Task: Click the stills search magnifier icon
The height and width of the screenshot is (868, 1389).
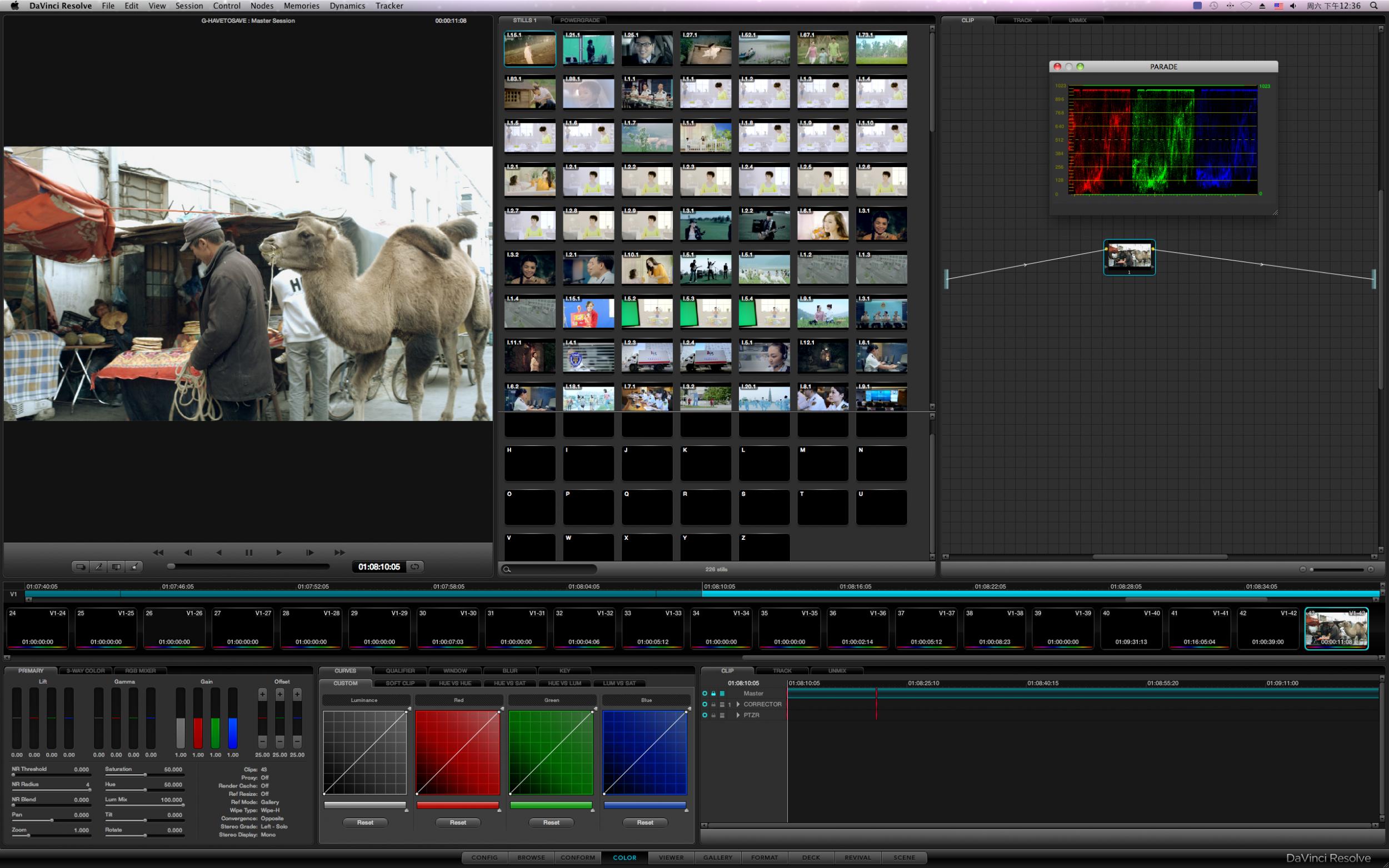Action: coord(507,569)
